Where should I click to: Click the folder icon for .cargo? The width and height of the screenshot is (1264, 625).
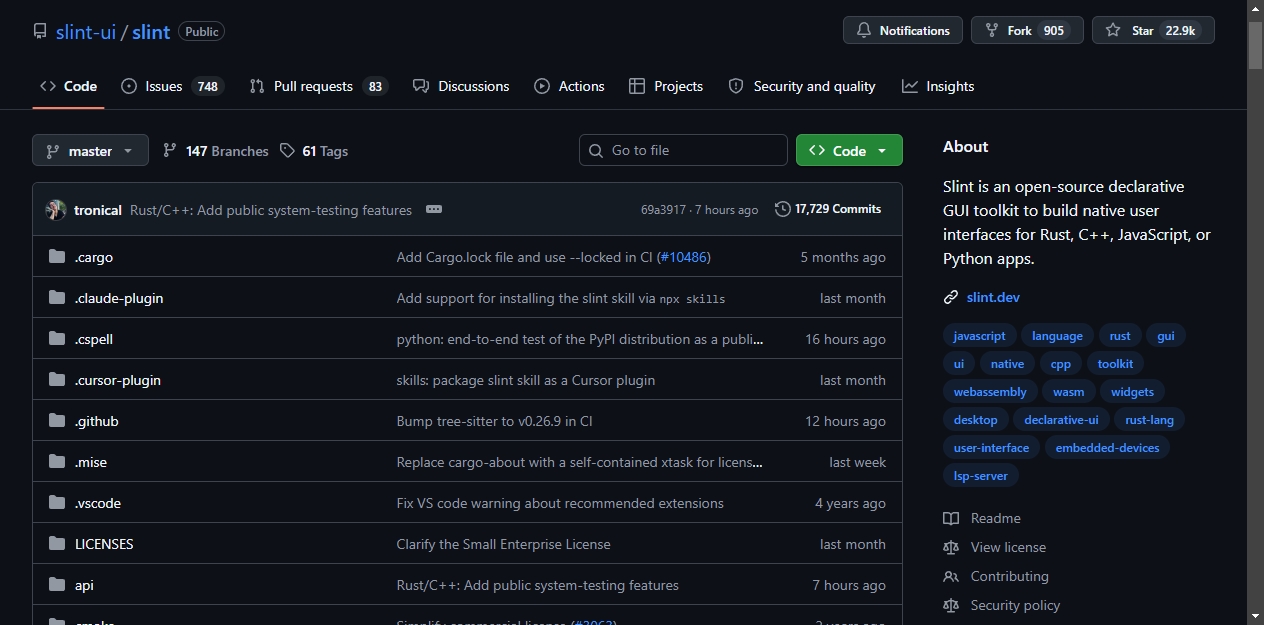click(x=57, y=257)
